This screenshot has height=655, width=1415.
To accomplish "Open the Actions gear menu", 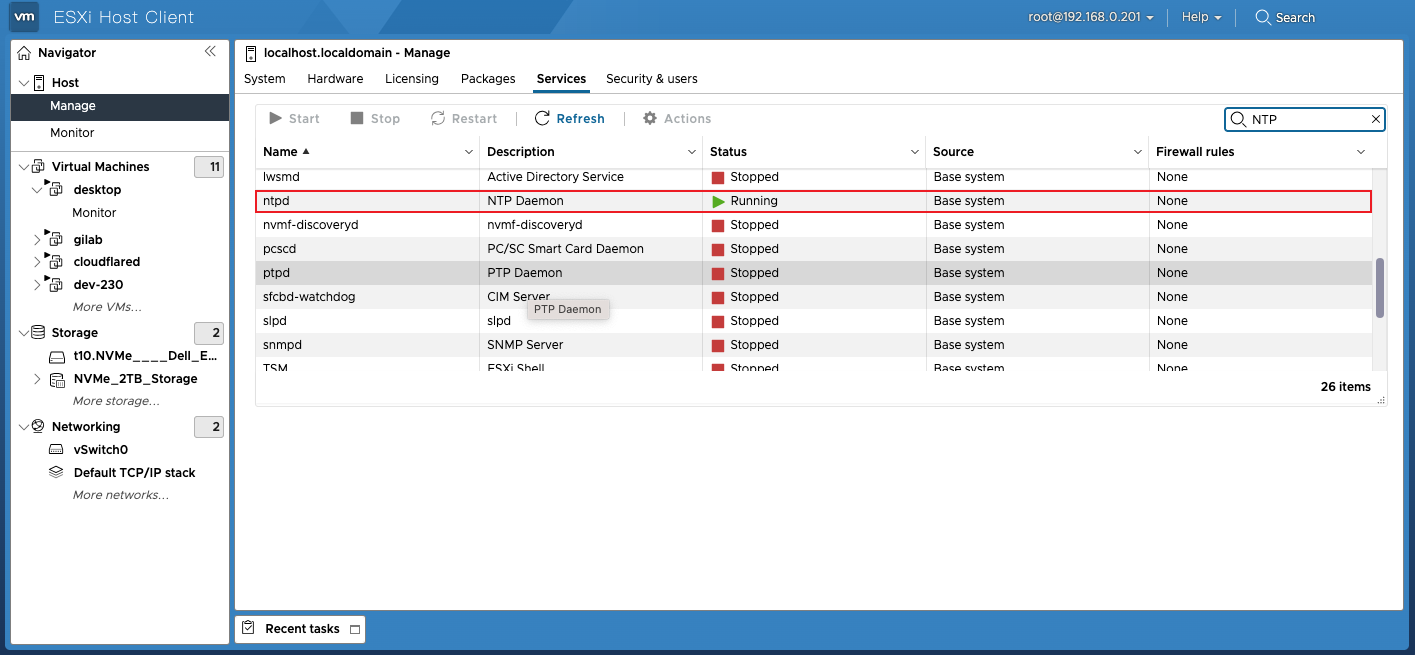I will pyautogui.click(x=677, y=118).
